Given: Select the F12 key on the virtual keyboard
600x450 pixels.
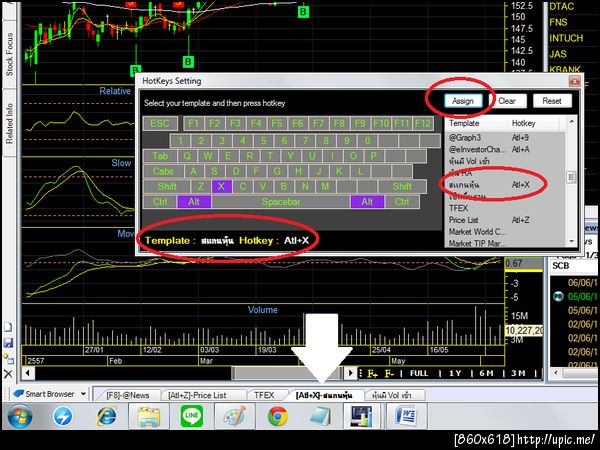Looking at the screenshot, I should [x=423, y=124].
